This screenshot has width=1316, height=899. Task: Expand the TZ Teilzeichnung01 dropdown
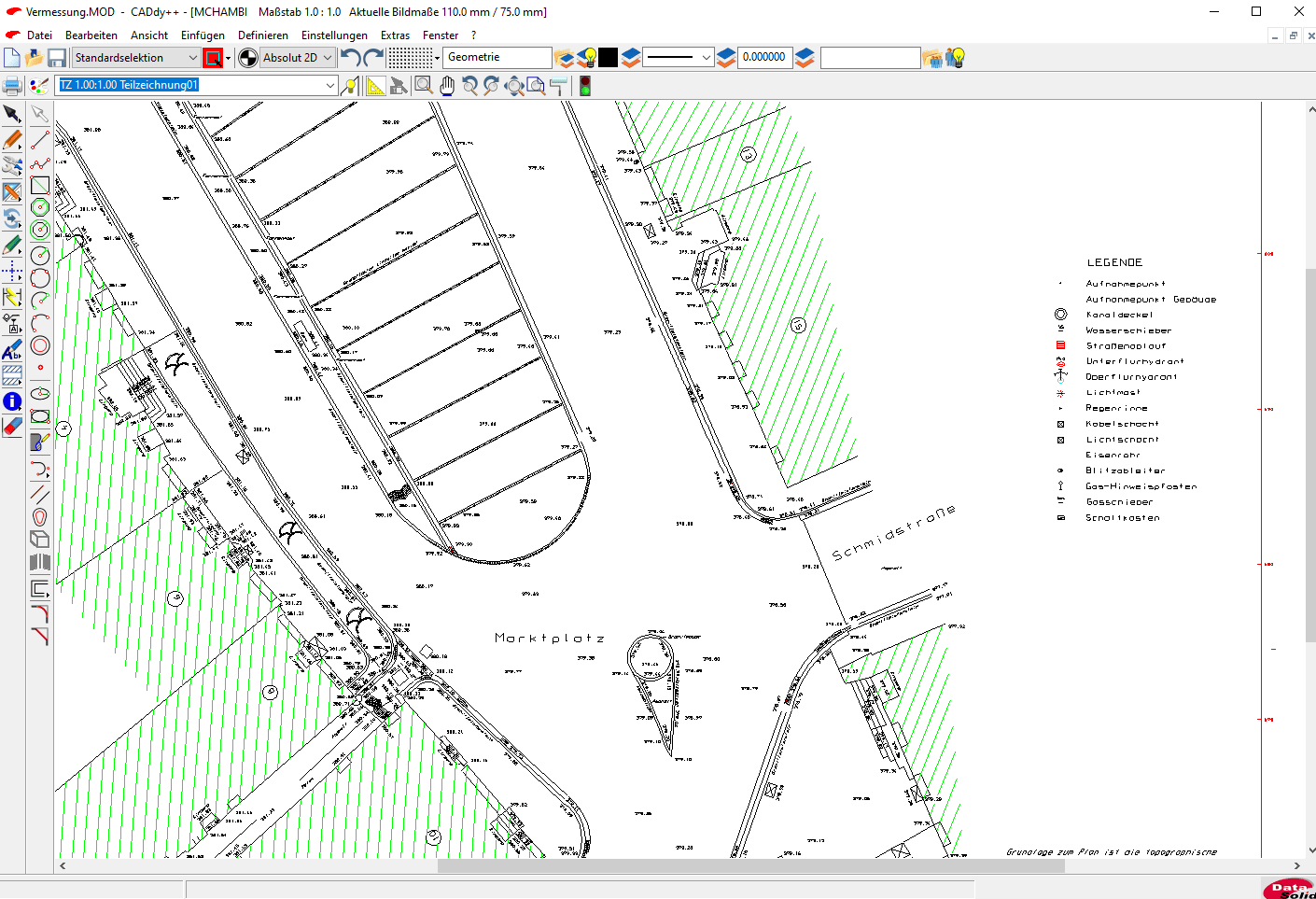click(330, 85)
